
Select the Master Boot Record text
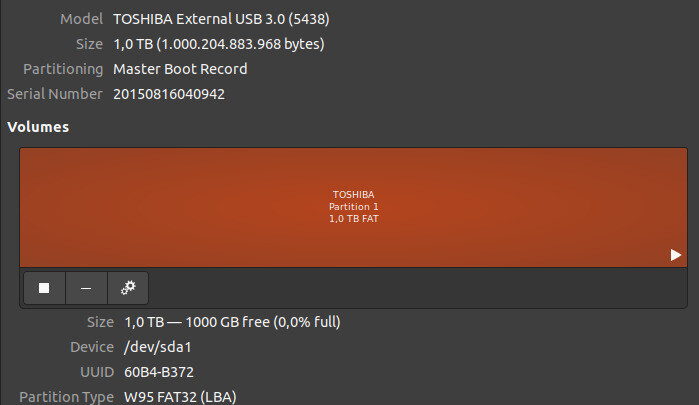(180, 69)
